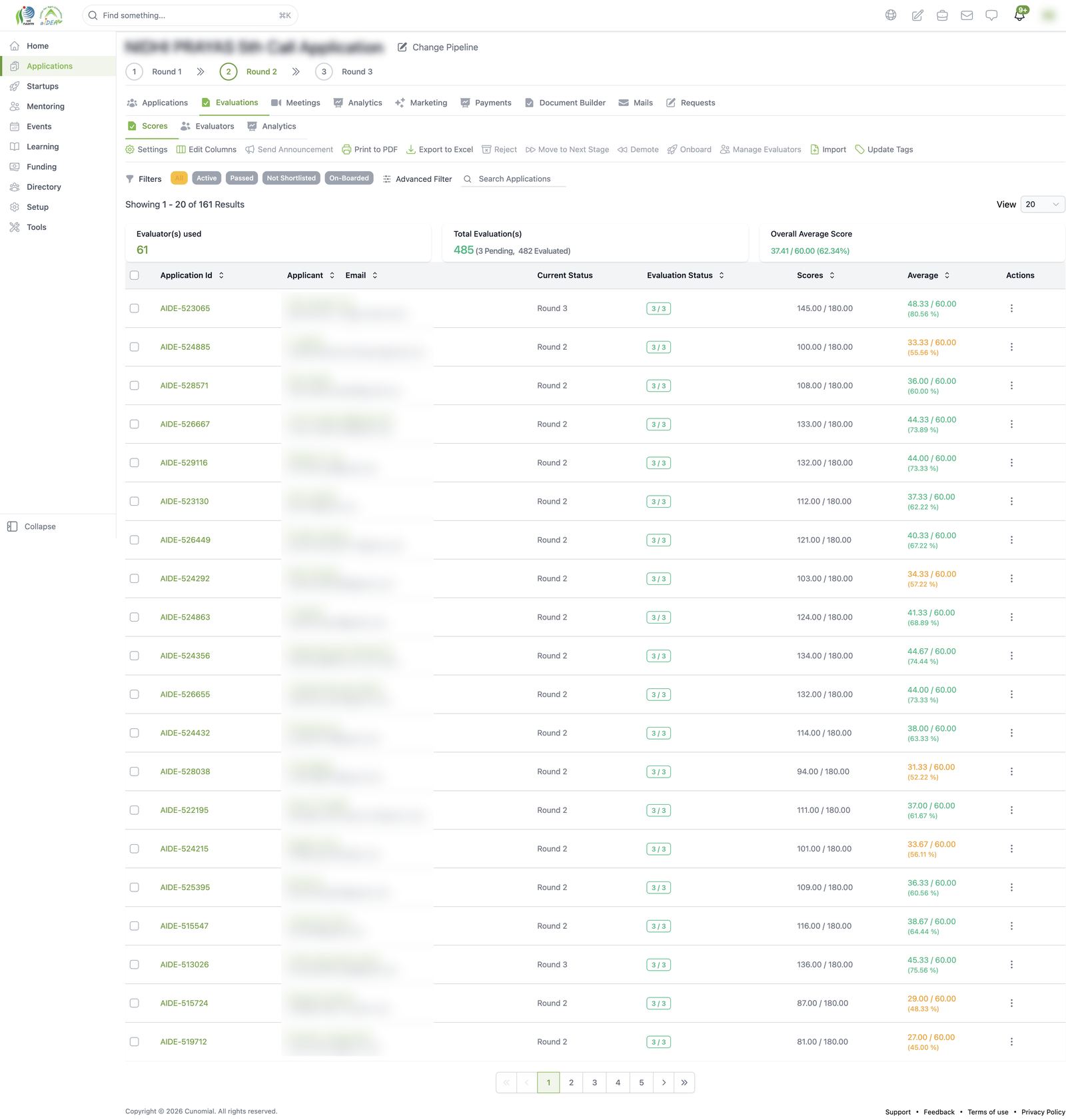Viewport: 1066px width, 1120px height.
Task: Check the box for AIDE-524885
Action: coord(135,347)
